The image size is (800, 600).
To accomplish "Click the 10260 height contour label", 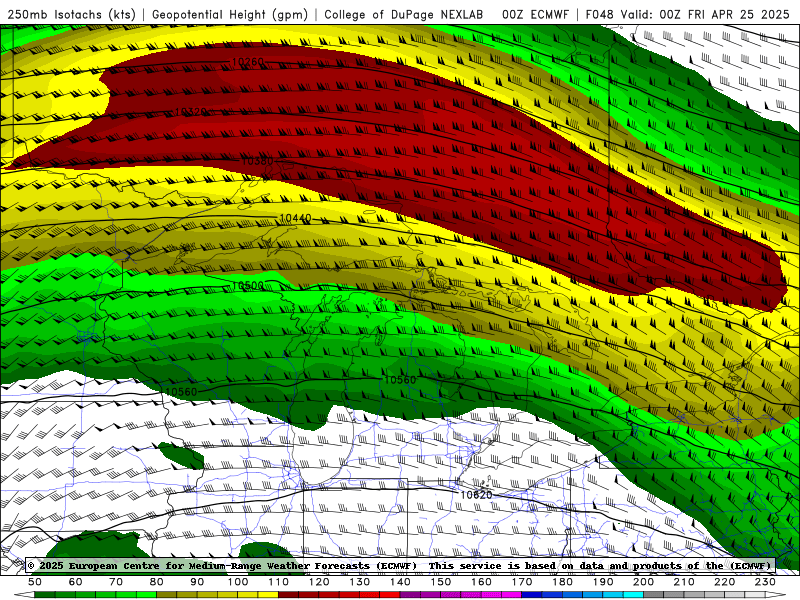I will [248, 62].
